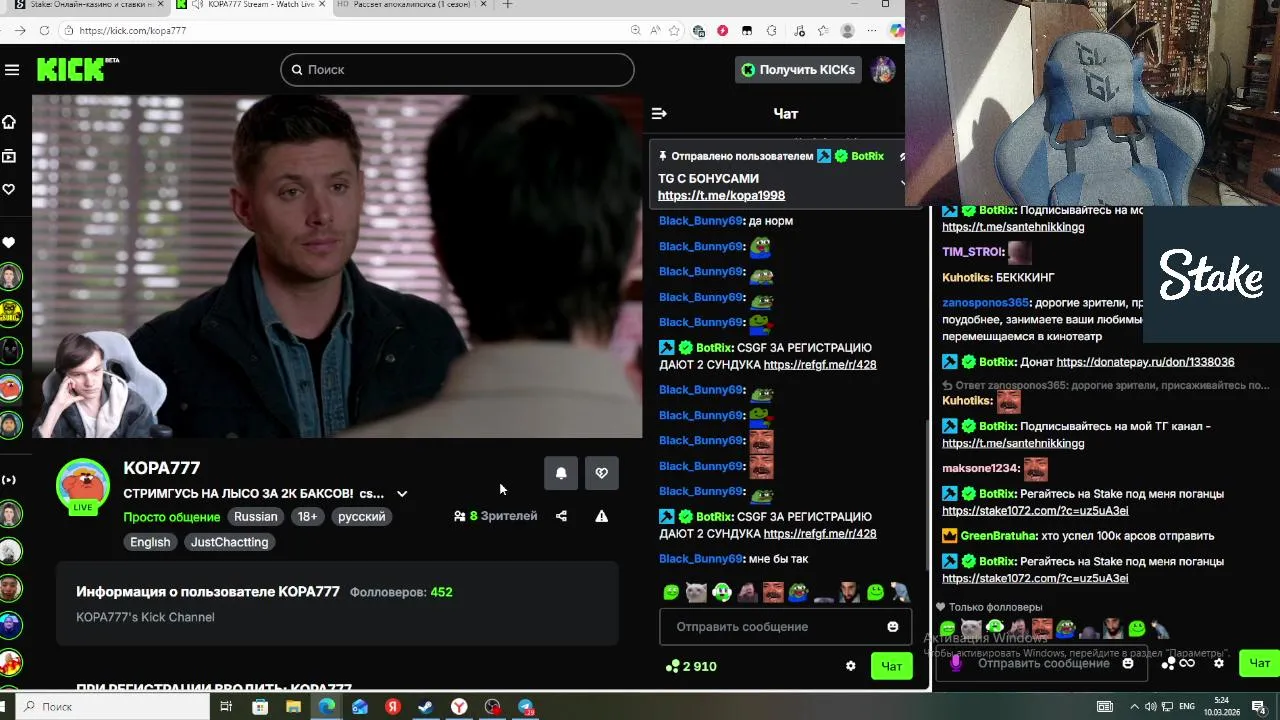Screen dimensions: 1280x720
Task: Focus the Поиск search field on Kick
Action: pos(457,70)
